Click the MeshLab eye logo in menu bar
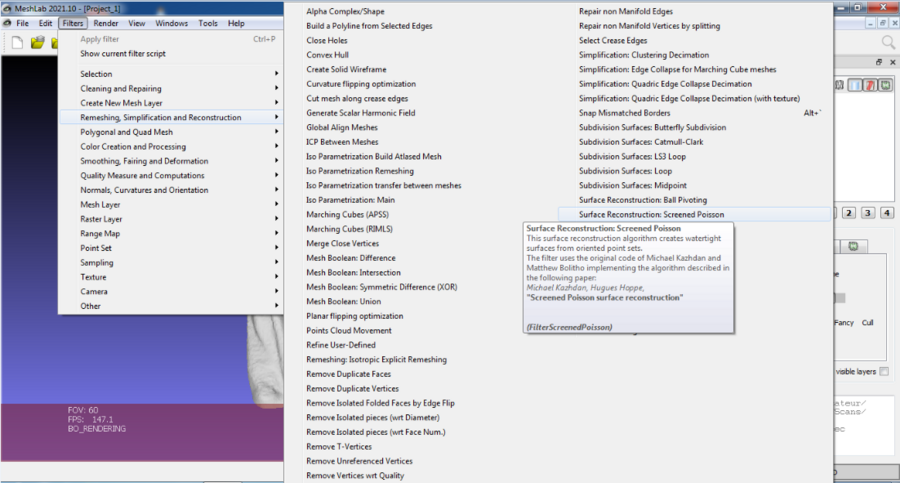 pyautogui.click(x=6, y=23)
